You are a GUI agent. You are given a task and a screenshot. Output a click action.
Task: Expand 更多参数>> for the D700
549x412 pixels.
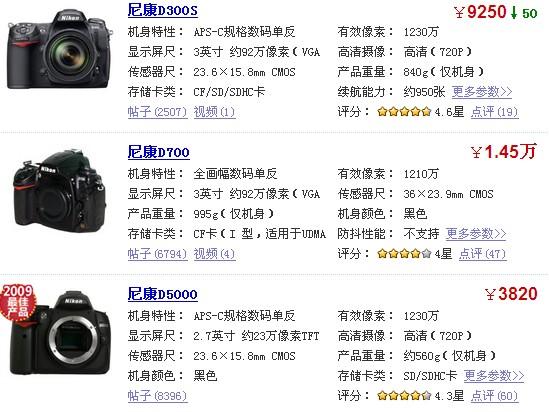476,233
